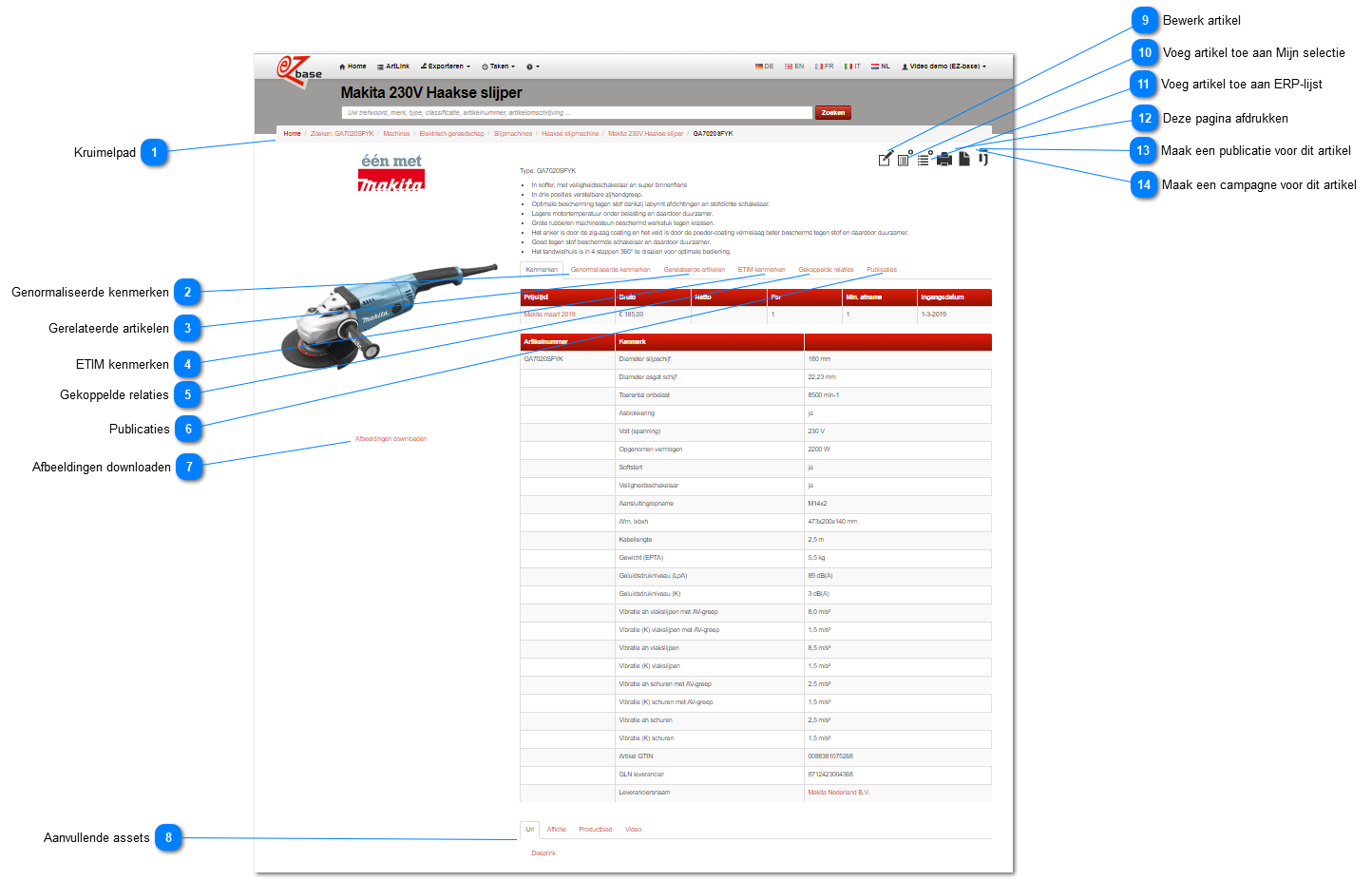The image size is (1372, 881).
Task: Click the EZ-base logo
Action: pyautogui.click(x=299, y=70)
